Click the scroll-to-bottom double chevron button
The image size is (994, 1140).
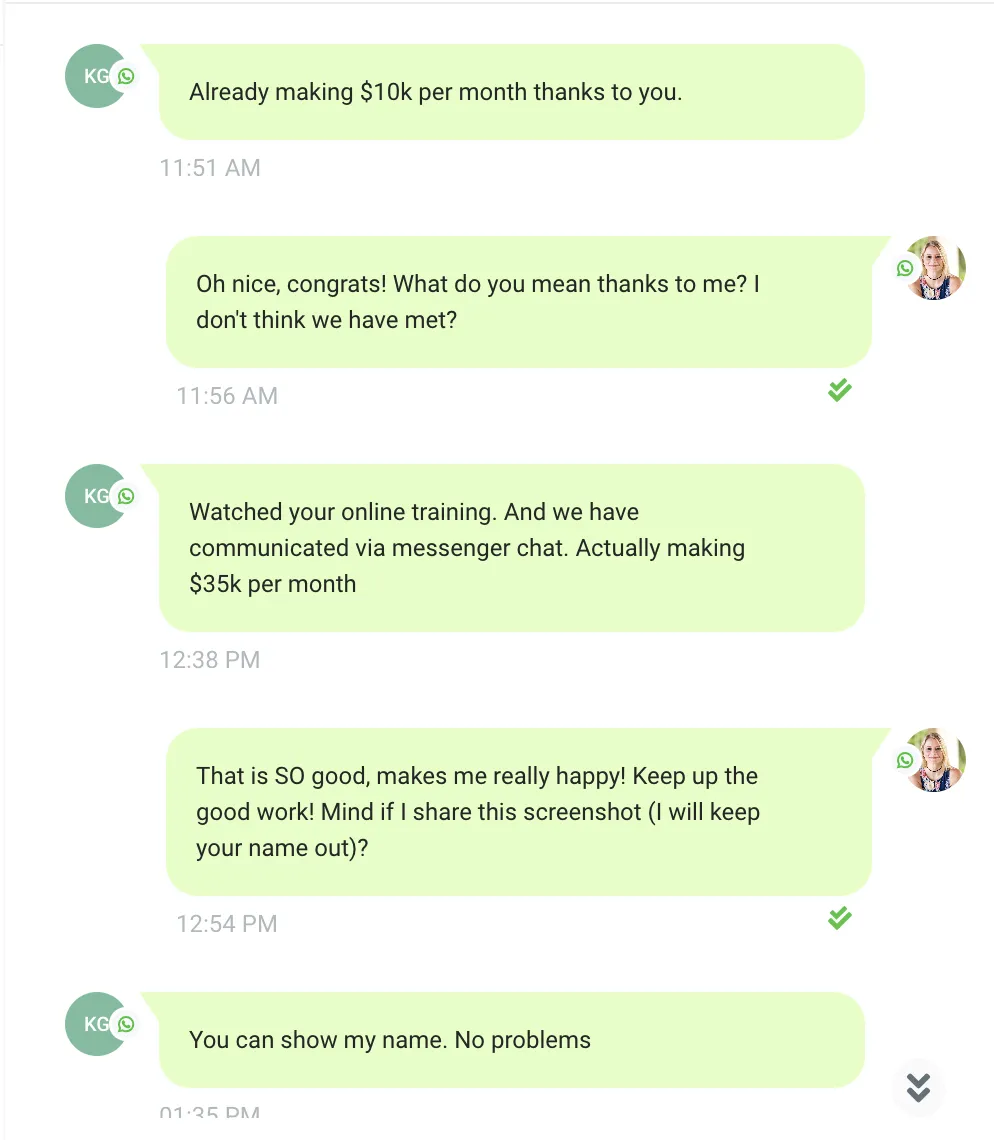(918, 1087)
